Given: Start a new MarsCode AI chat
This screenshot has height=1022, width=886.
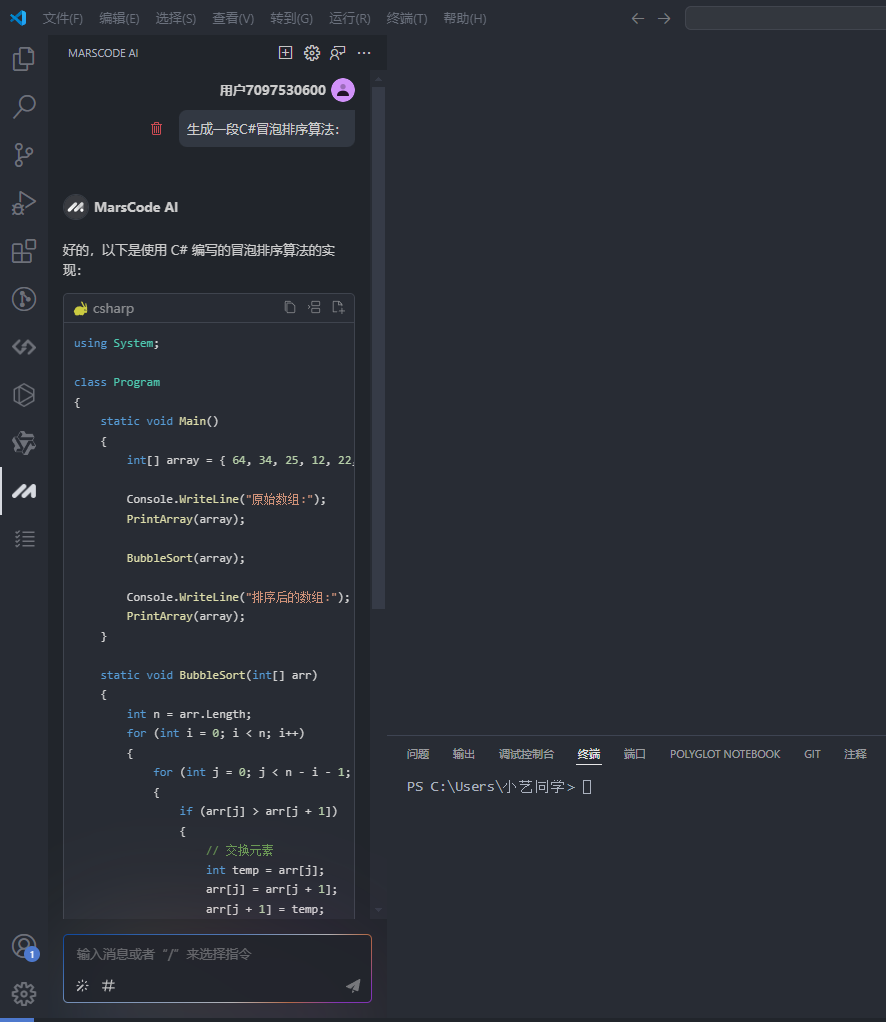Looking at the screenshot, I should tap(286, 53).
